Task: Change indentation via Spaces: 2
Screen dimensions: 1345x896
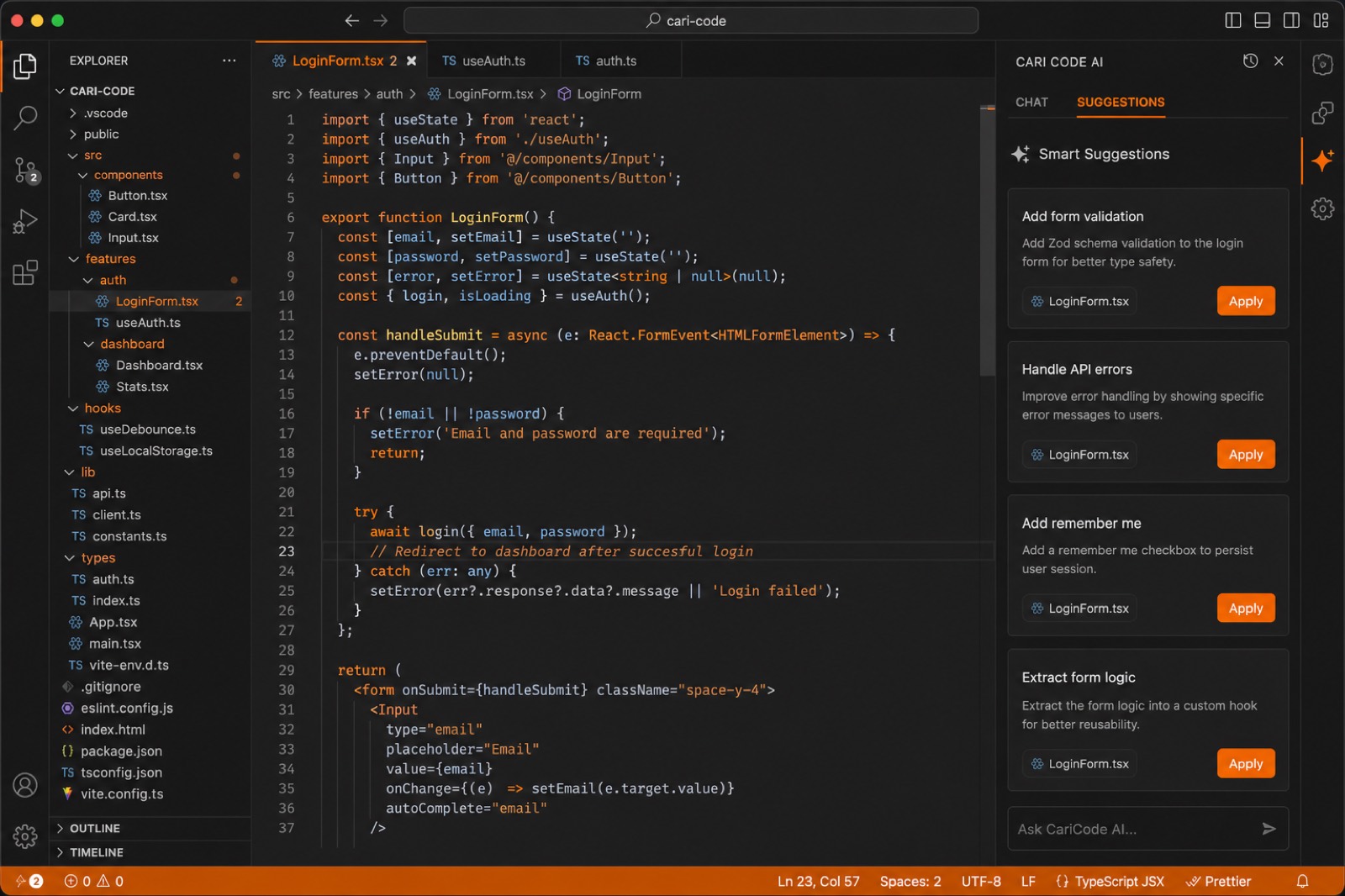Action: [910, 881]
